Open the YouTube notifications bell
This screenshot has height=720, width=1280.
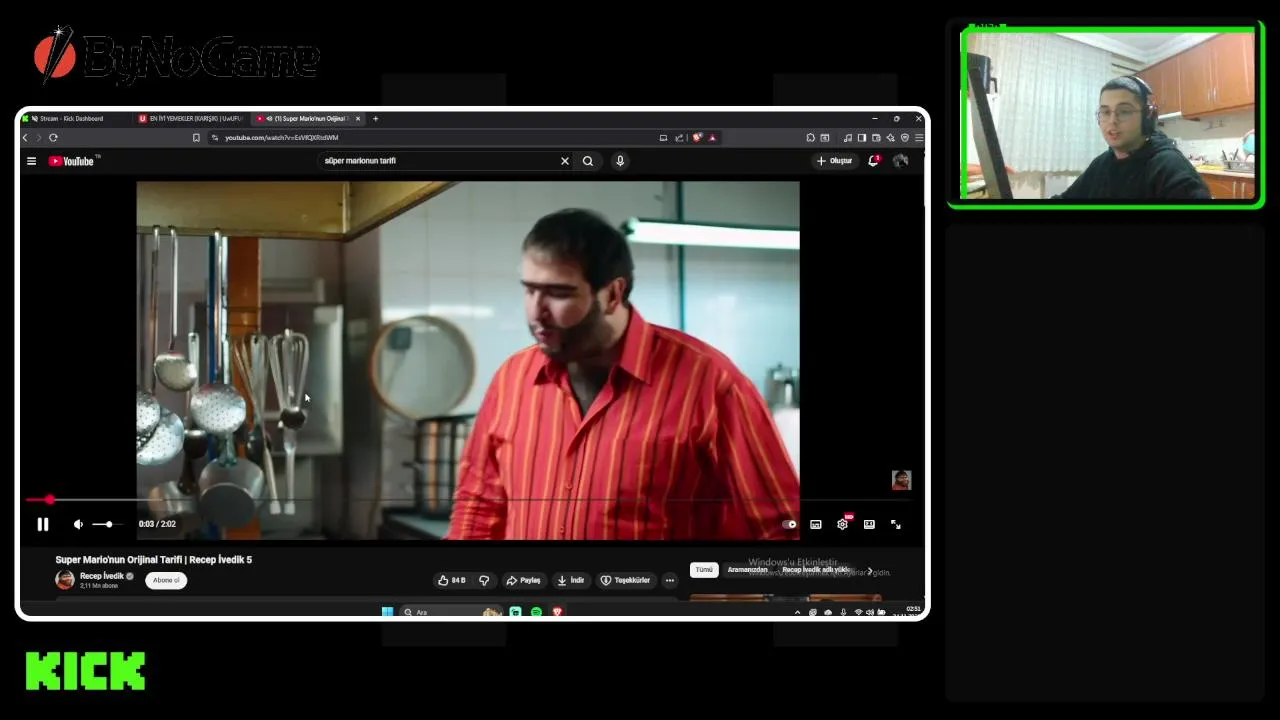click(873, 161)
